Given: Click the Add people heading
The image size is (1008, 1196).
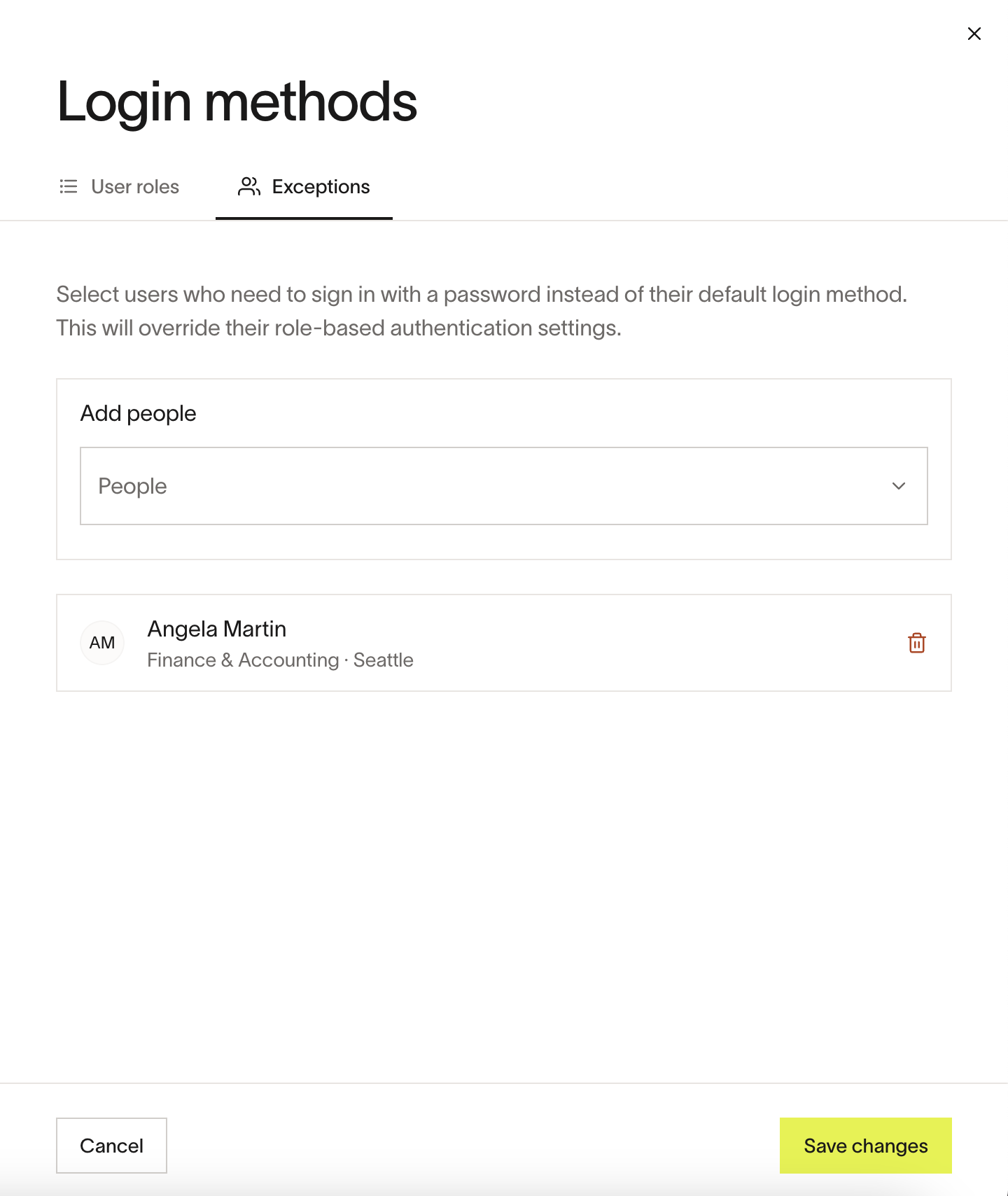Looking at the screenshot, I should coord(139,414).
